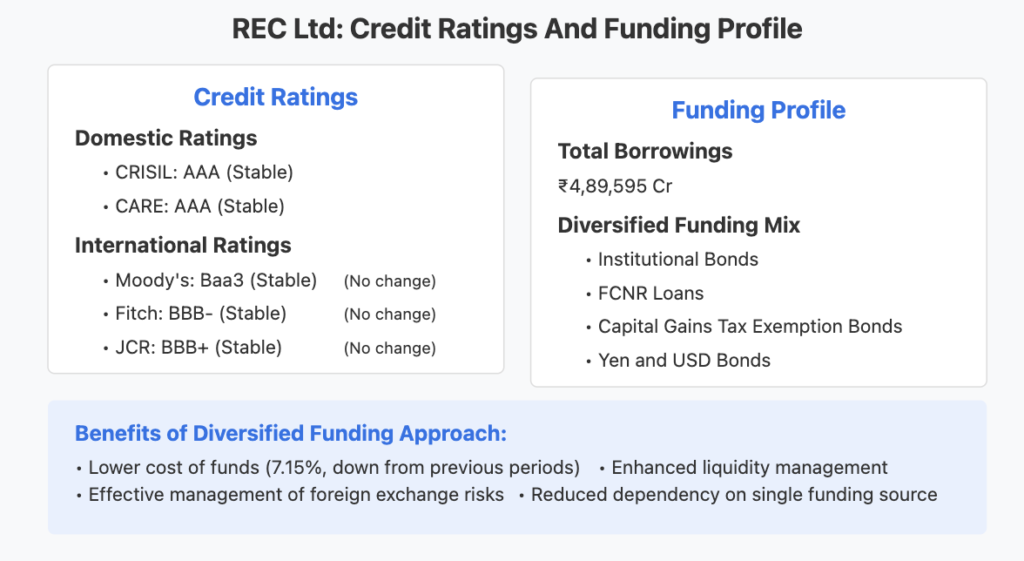Viewport: 1024px width, 561px height.
Task: Select the Funding Profile heading
Action: click(x=758, y=110)
